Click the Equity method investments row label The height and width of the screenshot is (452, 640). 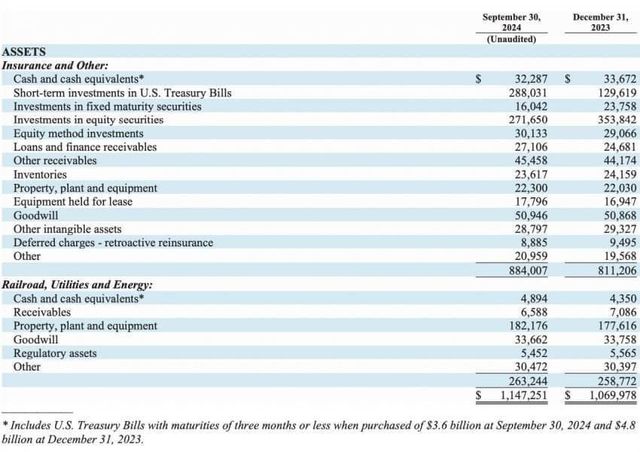point(78,133)
